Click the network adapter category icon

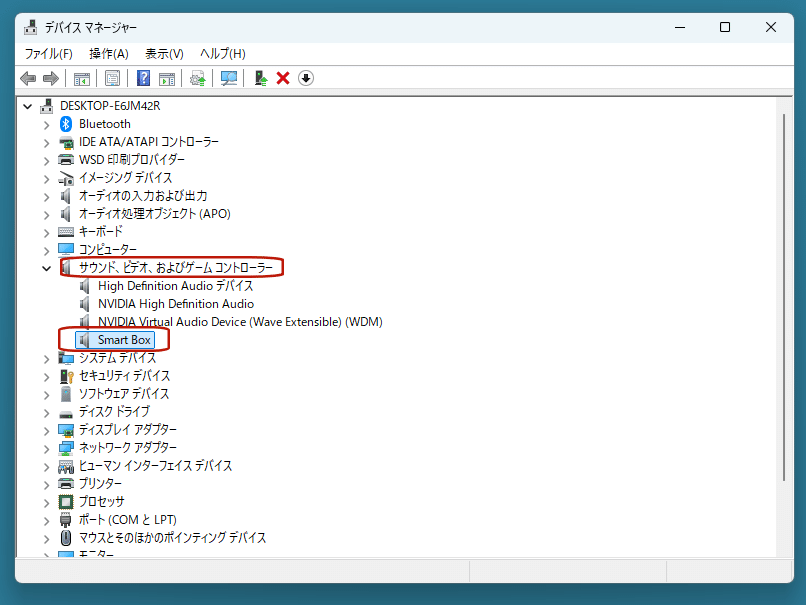pyautogui.click(x=66, y=448)
